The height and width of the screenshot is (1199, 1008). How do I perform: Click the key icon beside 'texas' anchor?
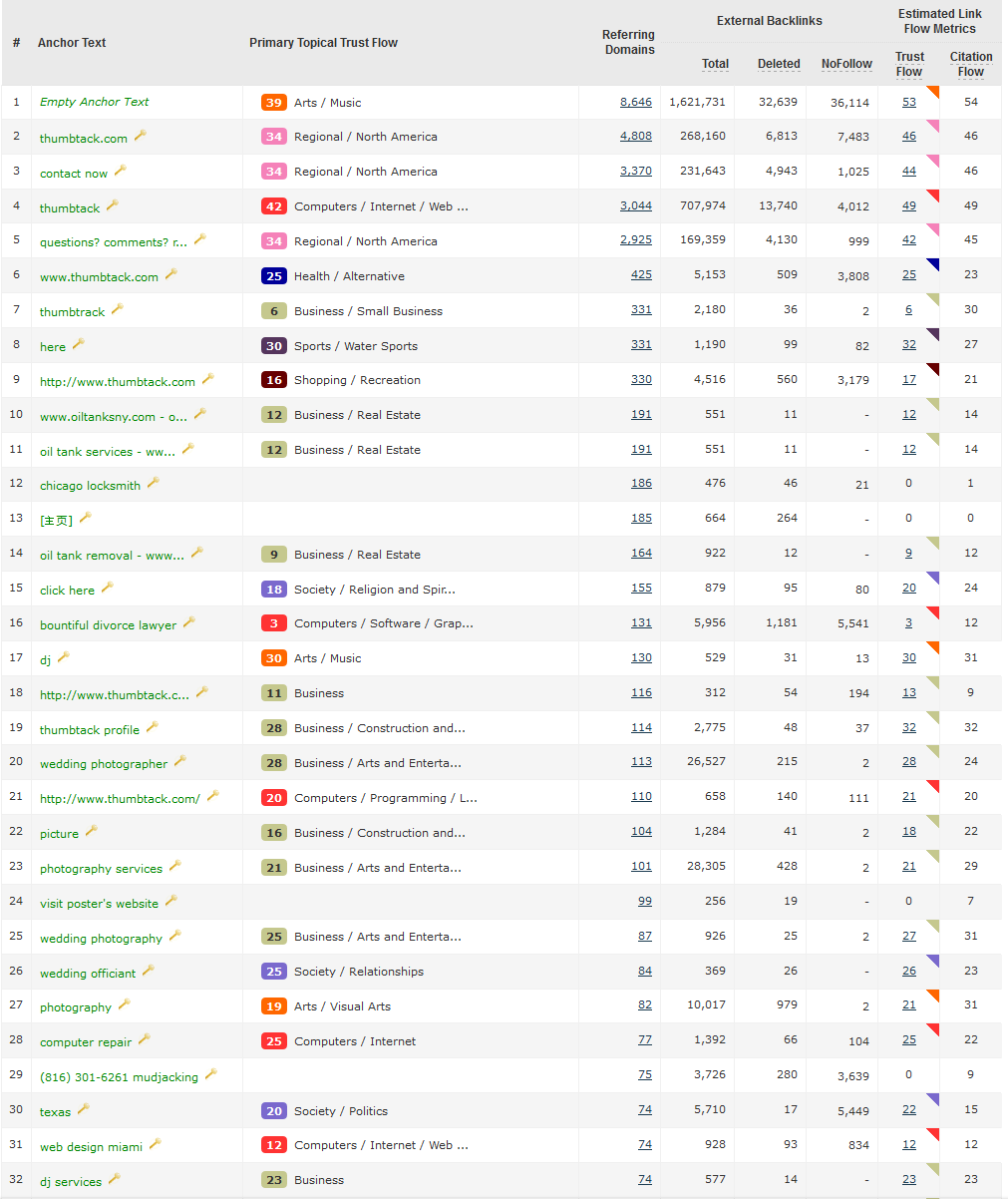84,1109
